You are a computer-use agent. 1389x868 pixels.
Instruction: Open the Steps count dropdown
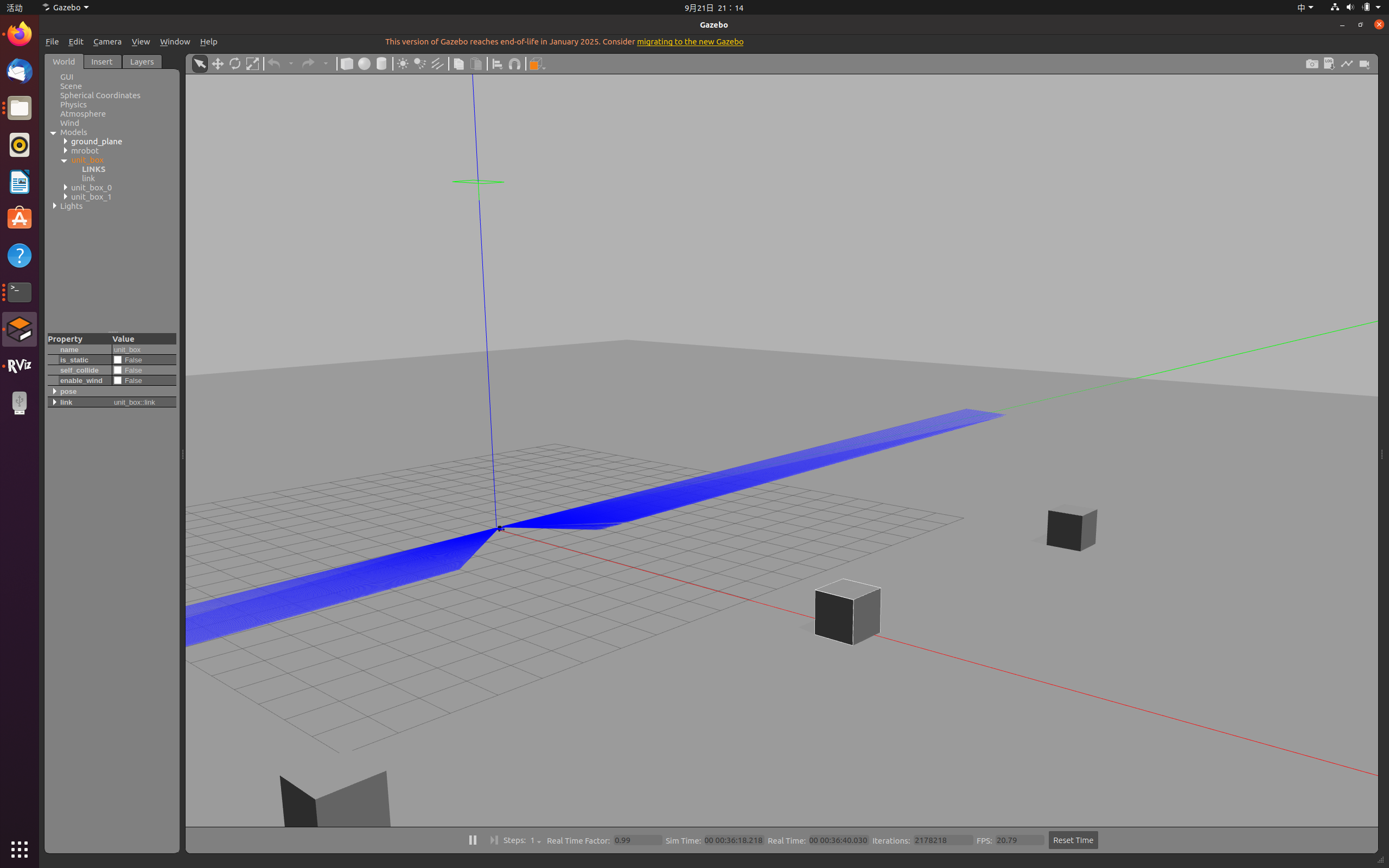click(535, 840)
